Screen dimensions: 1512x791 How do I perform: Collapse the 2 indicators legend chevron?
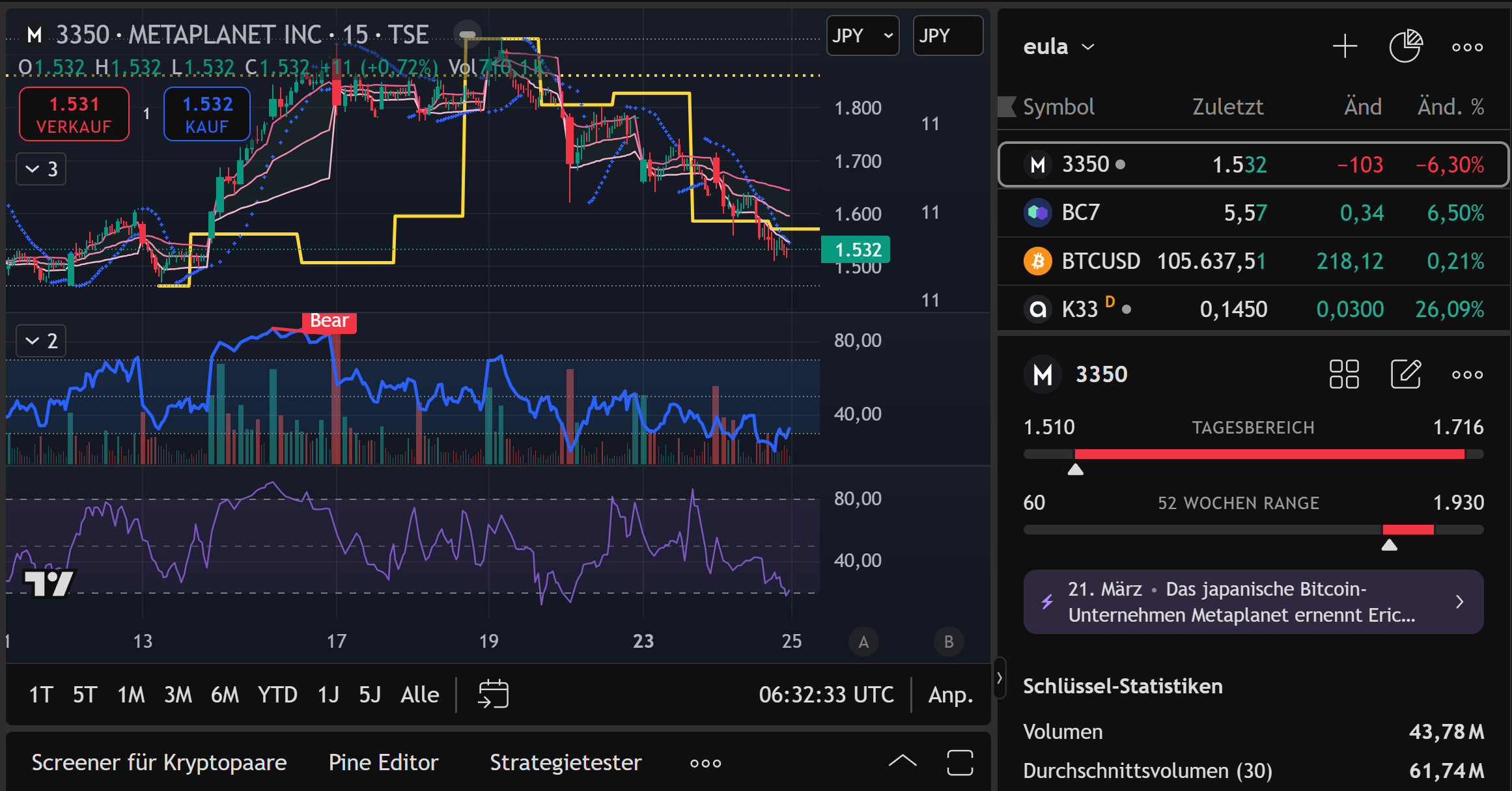[x=41, y=340]
